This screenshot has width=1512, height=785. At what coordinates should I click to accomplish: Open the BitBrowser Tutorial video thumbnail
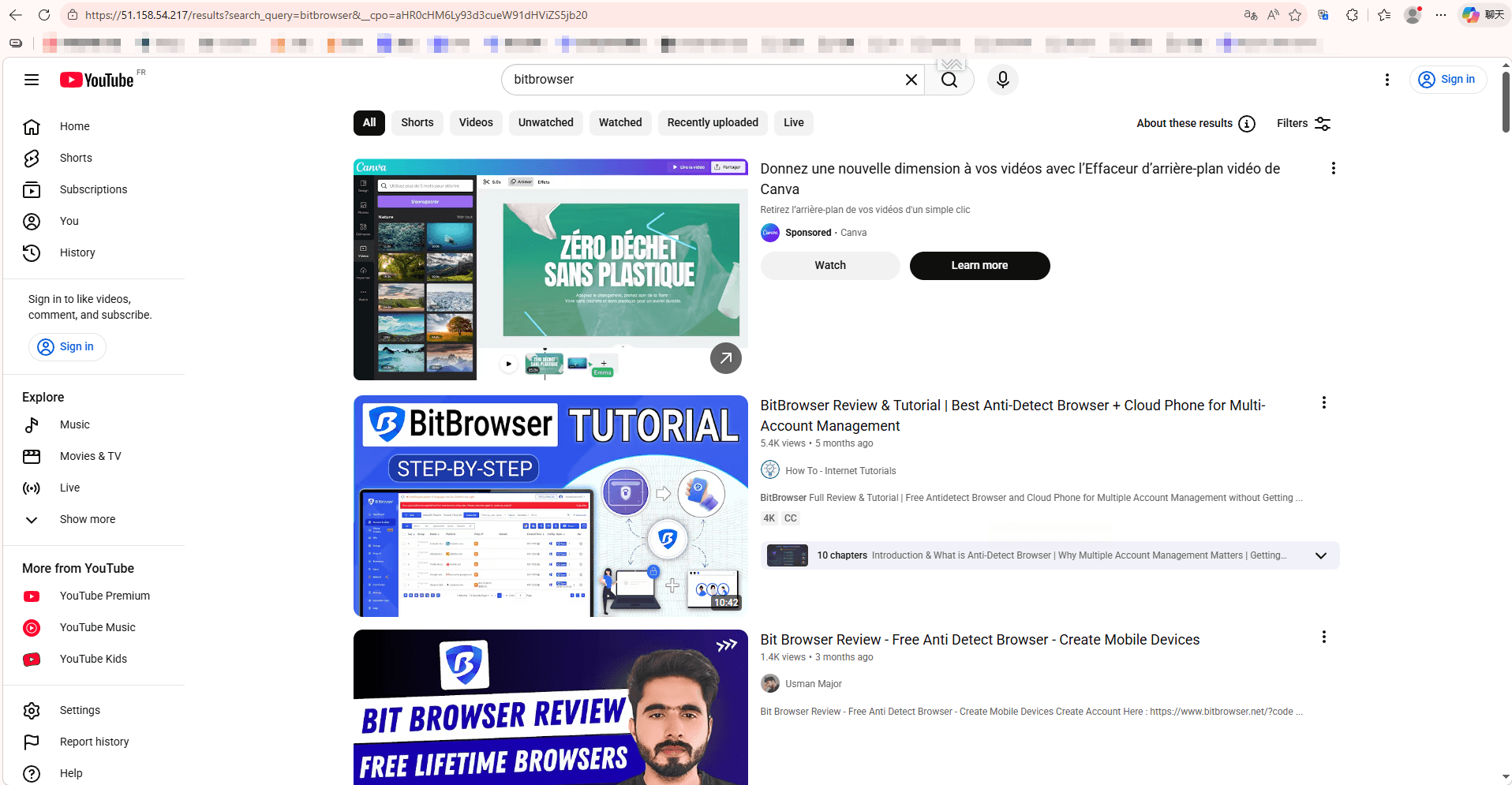550,506
